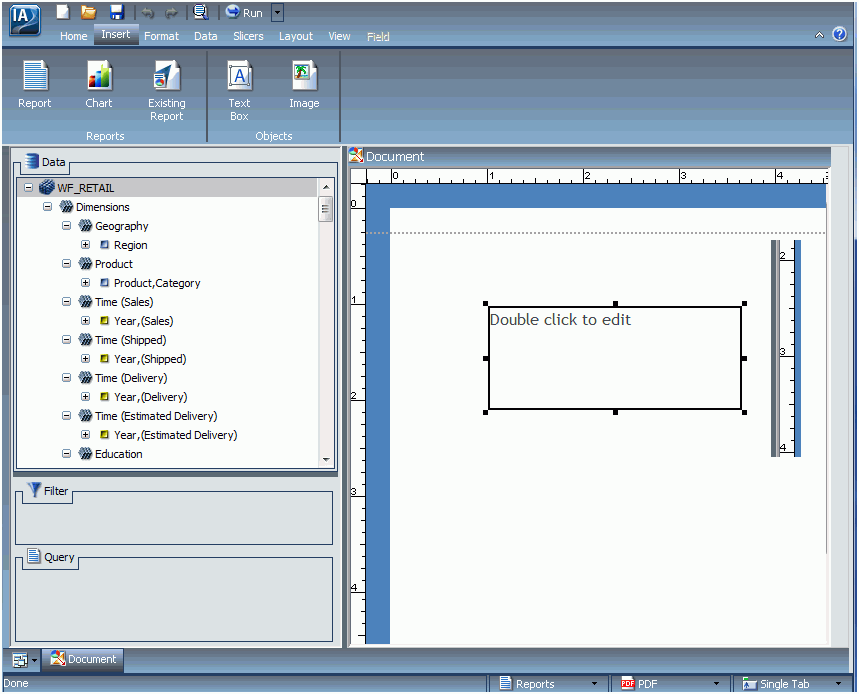This screenshot has width=859, height=694.
Task: Collapse the ribbon with the caret icon
Action: coord(819,35)
